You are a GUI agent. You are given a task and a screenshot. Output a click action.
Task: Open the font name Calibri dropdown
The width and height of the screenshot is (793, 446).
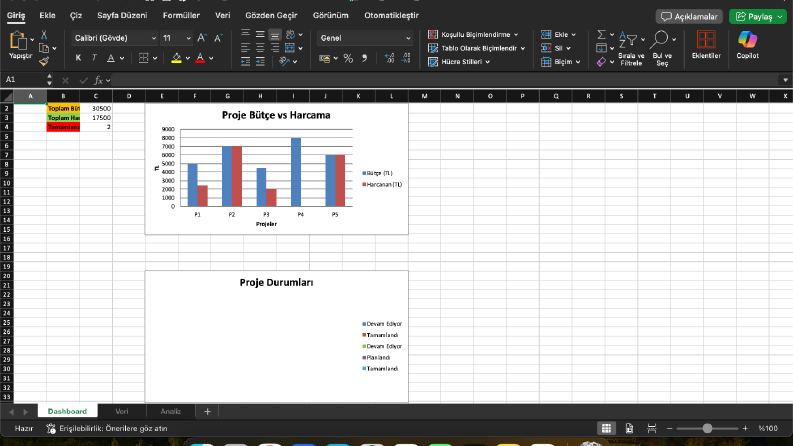tap(154, 38)
